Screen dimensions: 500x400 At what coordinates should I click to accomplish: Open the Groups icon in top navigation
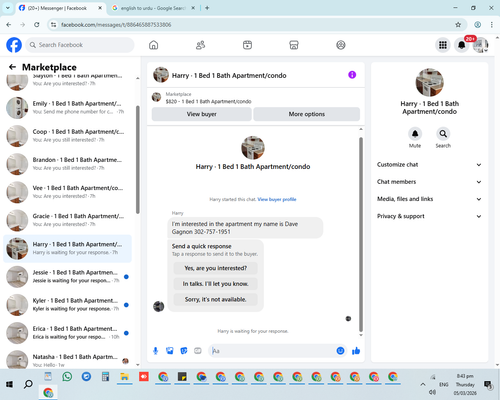coord(341,45)
